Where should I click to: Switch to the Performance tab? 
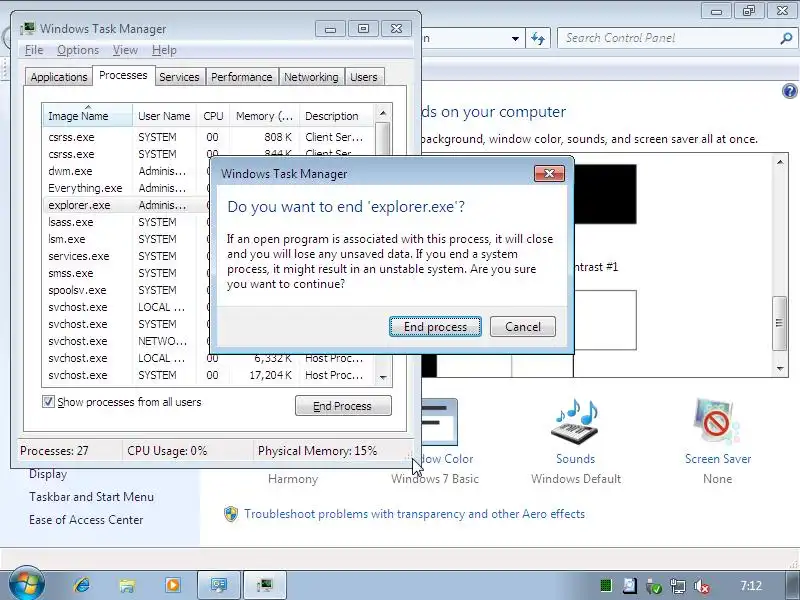click(242, 77)
